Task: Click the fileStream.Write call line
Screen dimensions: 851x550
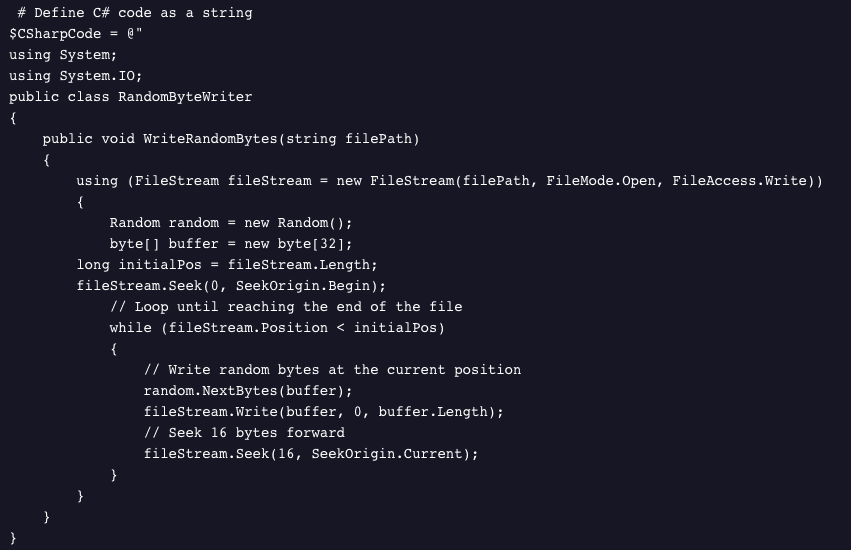Action: pos(323,412)
